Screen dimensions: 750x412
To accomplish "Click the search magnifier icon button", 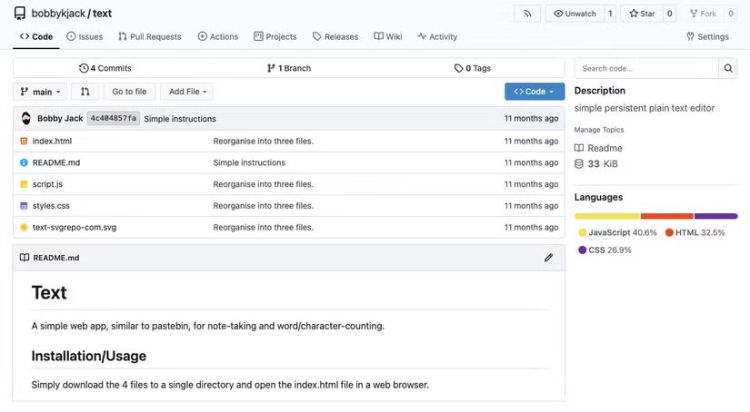I will coord(730,69).
